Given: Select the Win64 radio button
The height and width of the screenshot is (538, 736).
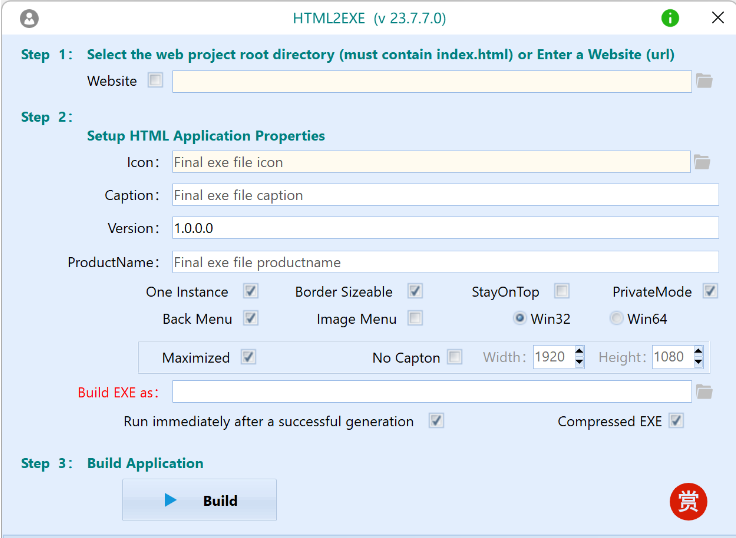Looking at the screenshot, I should pos(616,318).
